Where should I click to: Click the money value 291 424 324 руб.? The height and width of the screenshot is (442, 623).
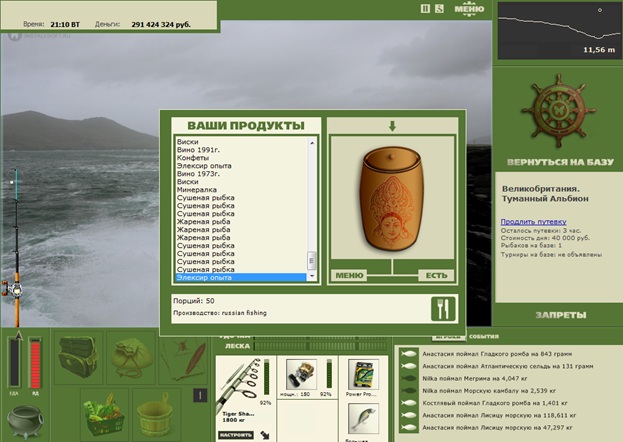click(161, 24)
